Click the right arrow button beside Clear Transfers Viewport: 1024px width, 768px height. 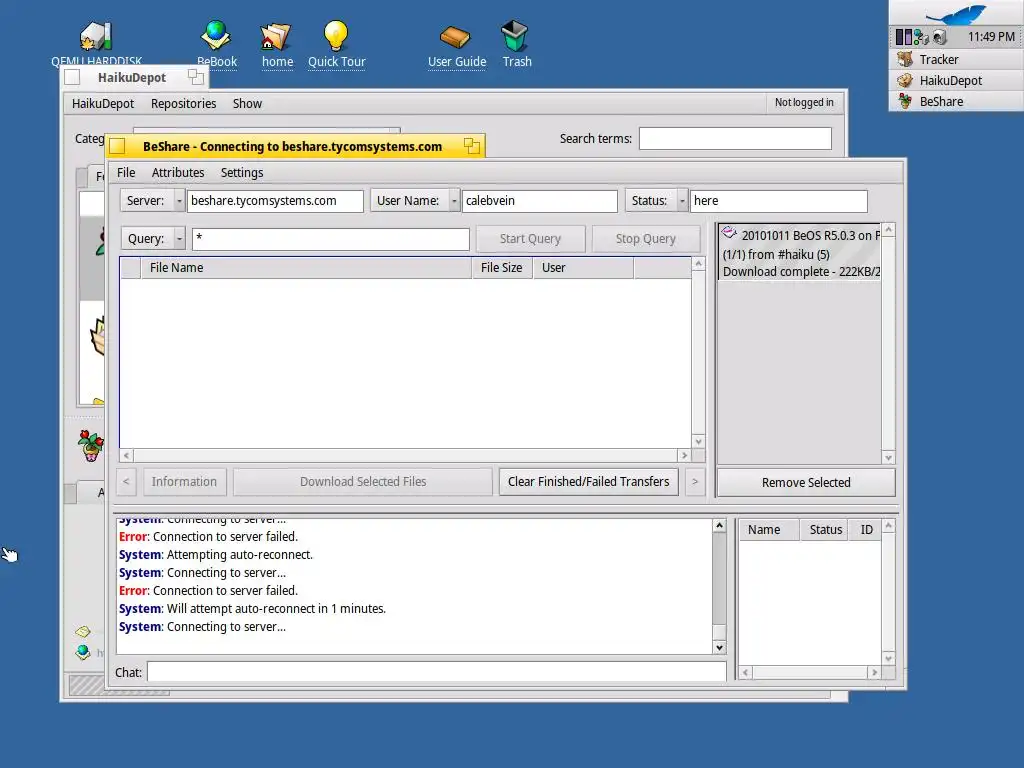tap(694, 482)
